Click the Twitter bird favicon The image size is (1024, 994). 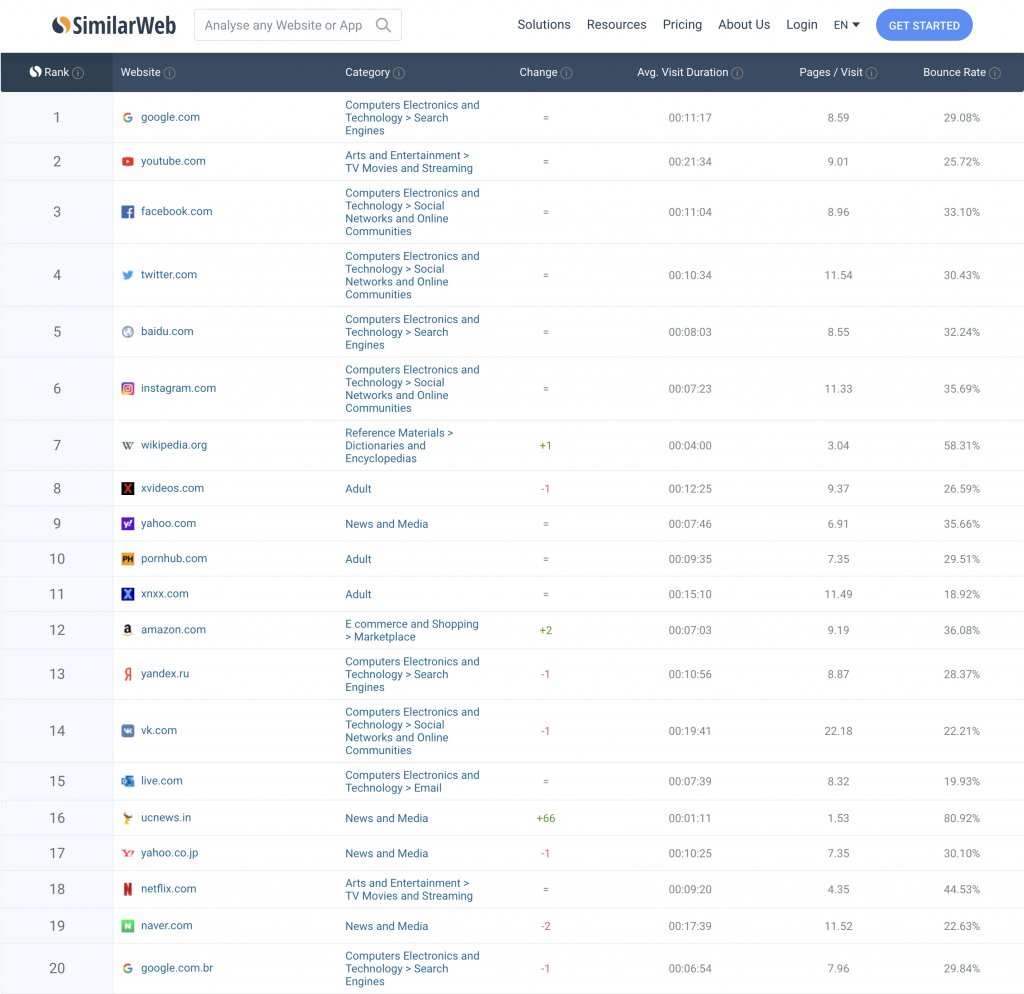coord(127,275)
